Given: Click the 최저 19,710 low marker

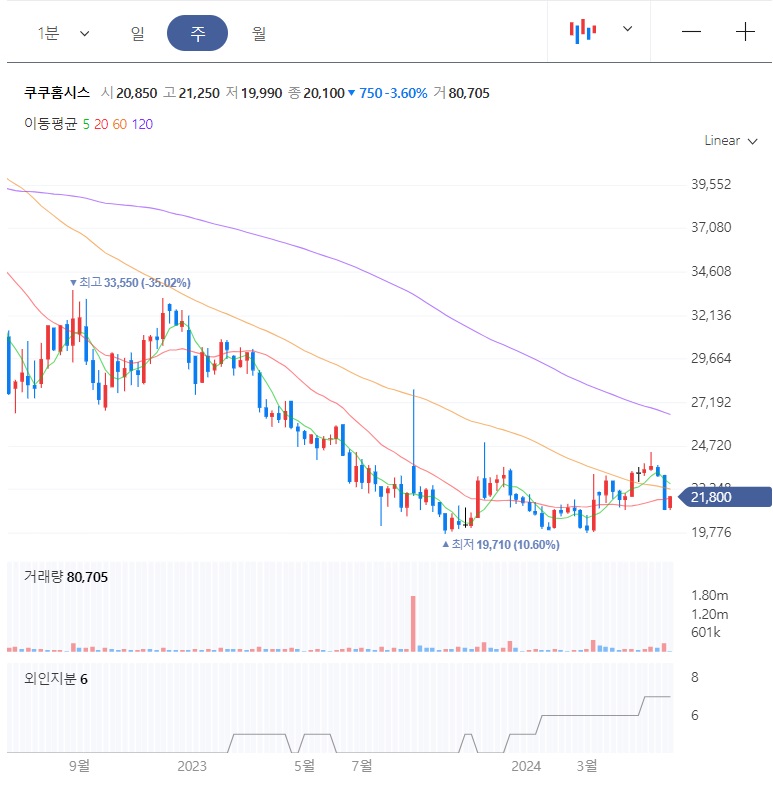Looking at the screenshot, I should pos(501,544).
